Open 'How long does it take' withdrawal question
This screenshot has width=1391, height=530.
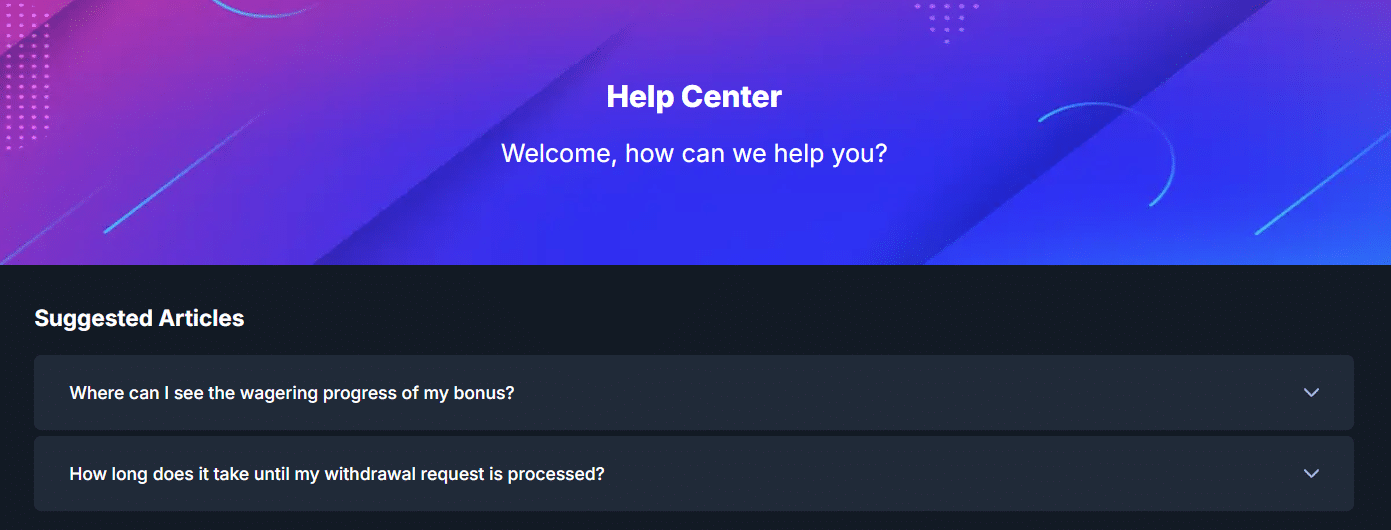click(x=336, y=473)
